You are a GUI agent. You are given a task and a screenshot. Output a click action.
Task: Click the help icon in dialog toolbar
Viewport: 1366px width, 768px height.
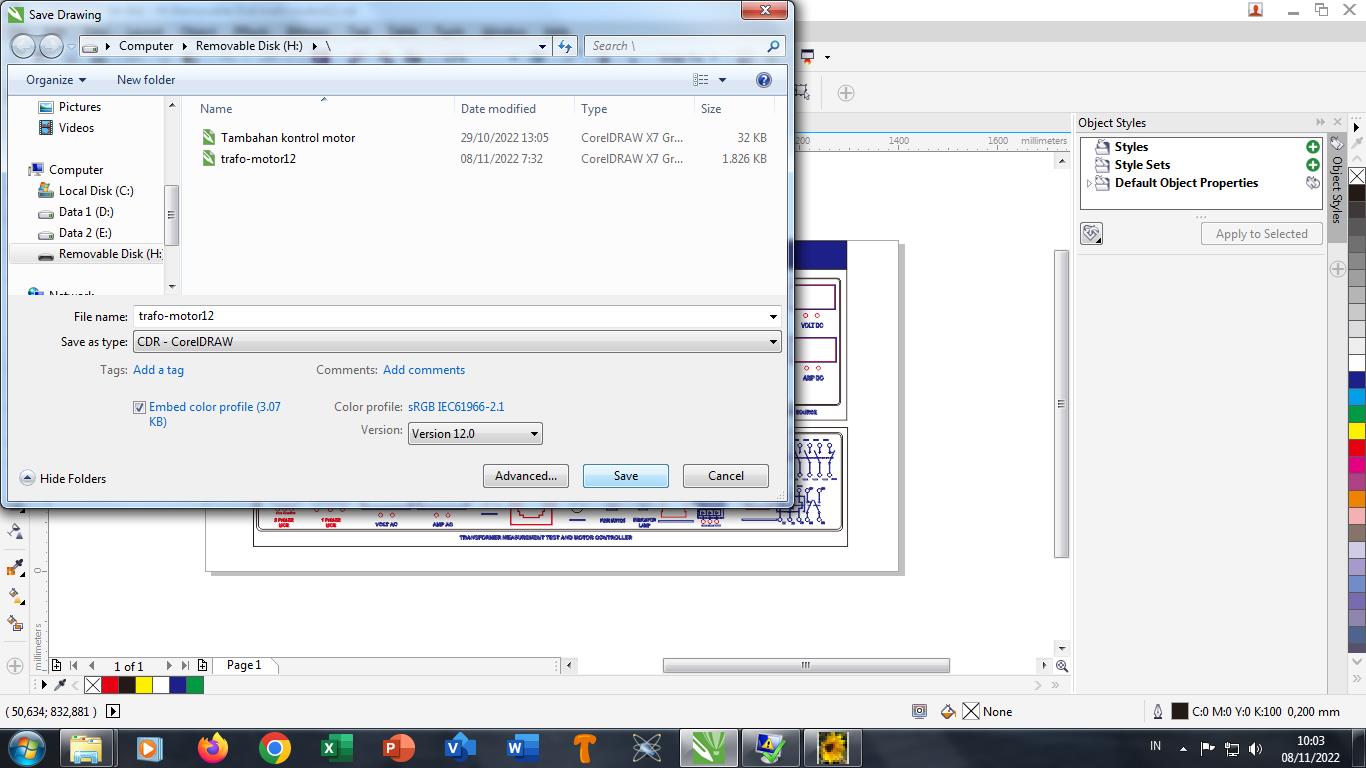[x=764, y=80]
